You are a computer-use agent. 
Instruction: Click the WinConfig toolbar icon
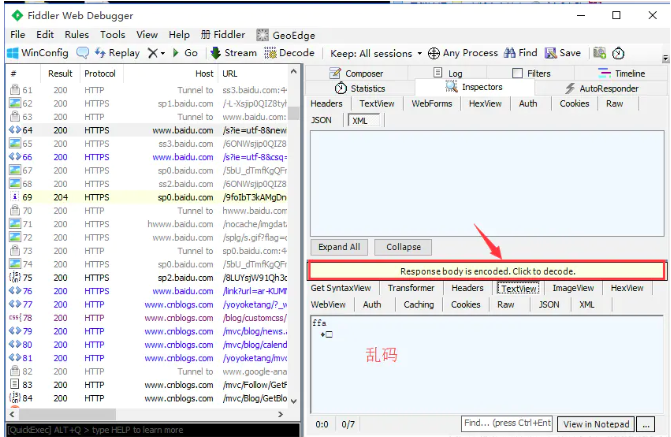(x=38, y=53)
